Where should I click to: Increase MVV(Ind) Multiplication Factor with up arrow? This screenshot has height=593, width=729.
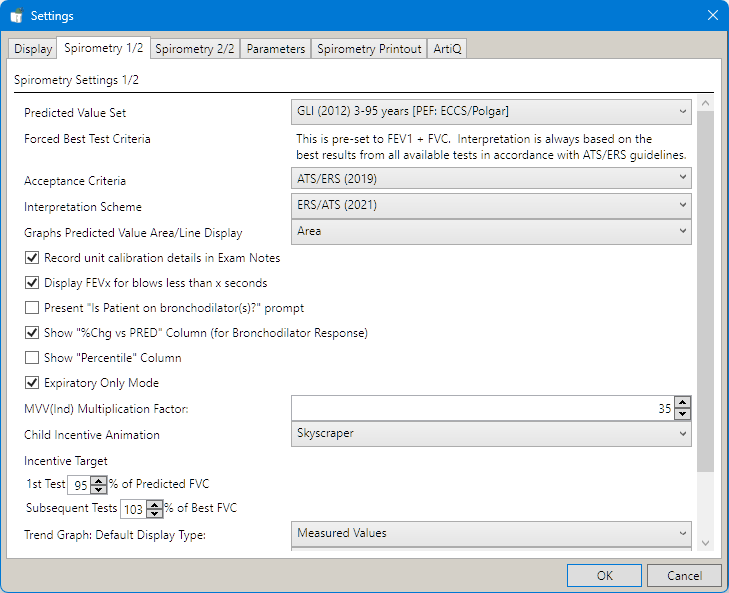[682, 402]
